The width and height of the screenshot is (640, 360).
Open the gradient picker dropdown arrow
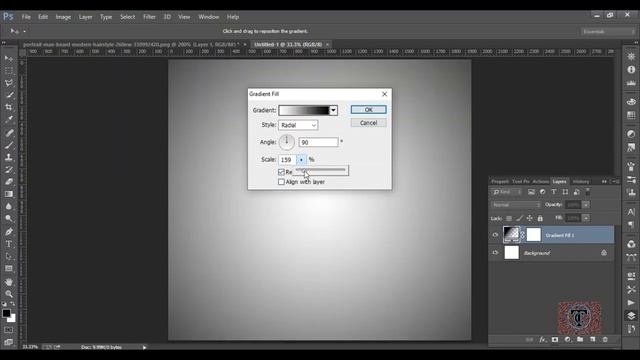tap(333, 110)
